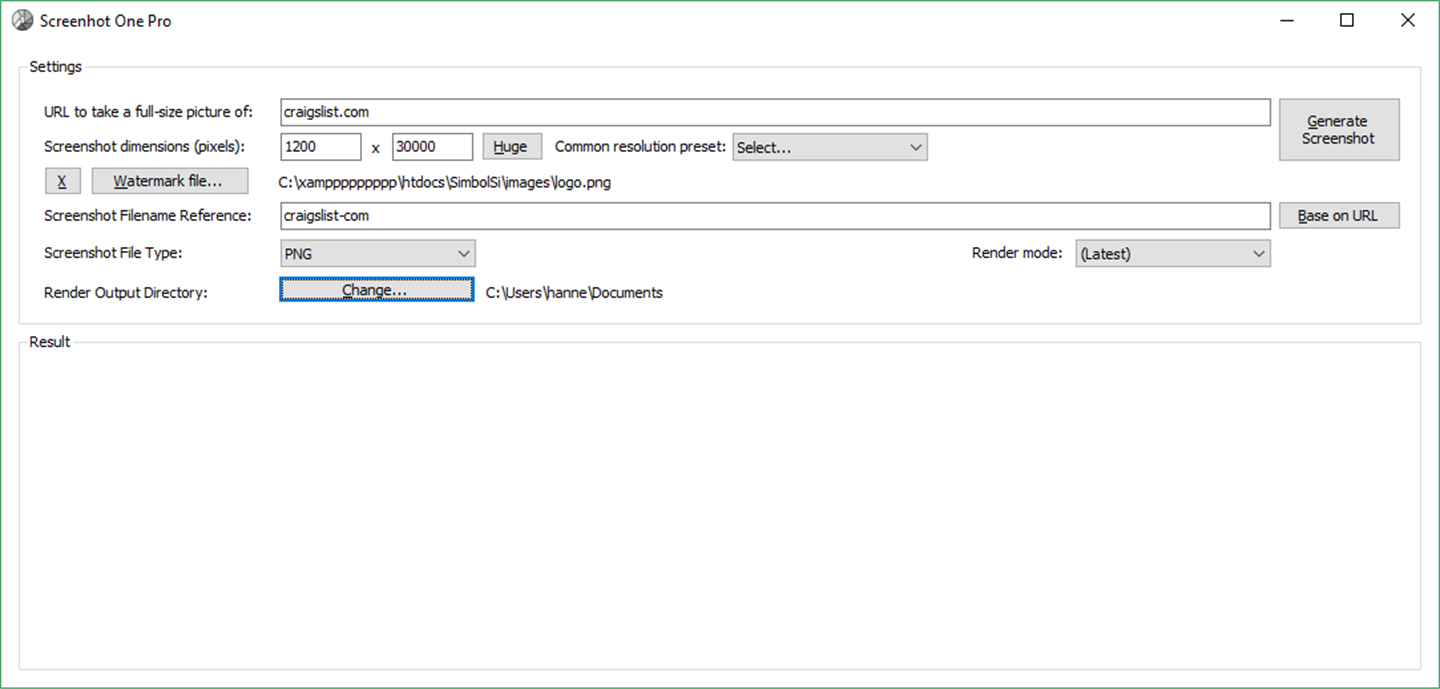
Task: Click the Screenhot One Pro app icon
Action: 22,20
